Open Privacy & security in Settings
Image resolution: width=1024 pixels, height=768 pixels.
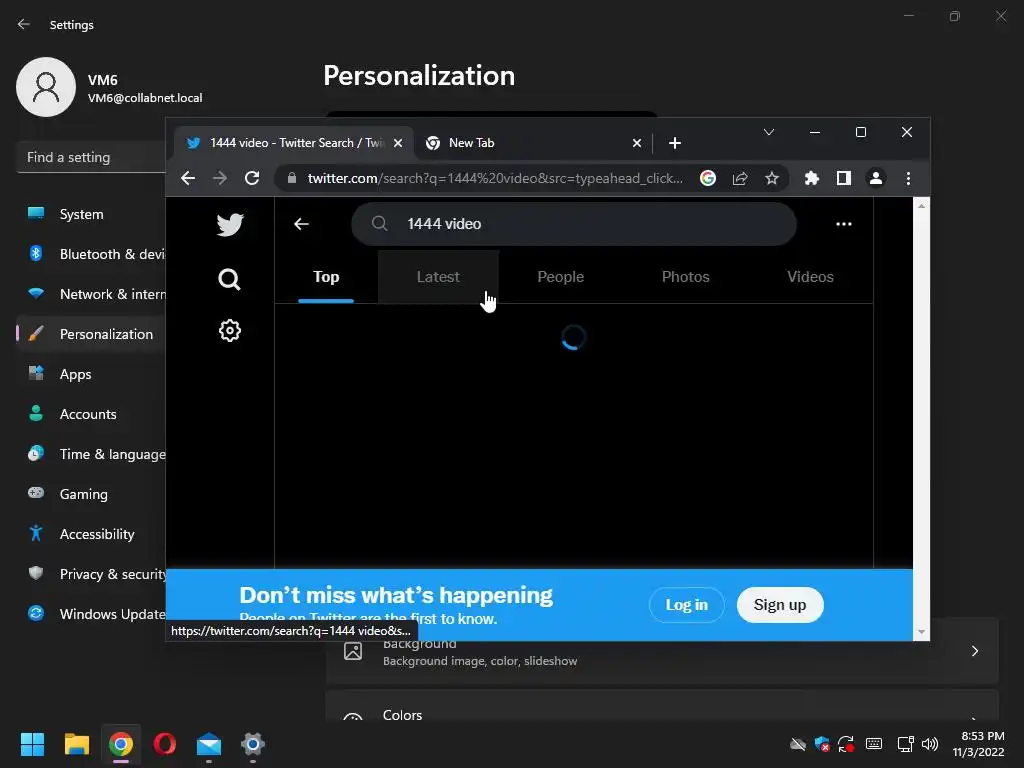pos(91,574)
